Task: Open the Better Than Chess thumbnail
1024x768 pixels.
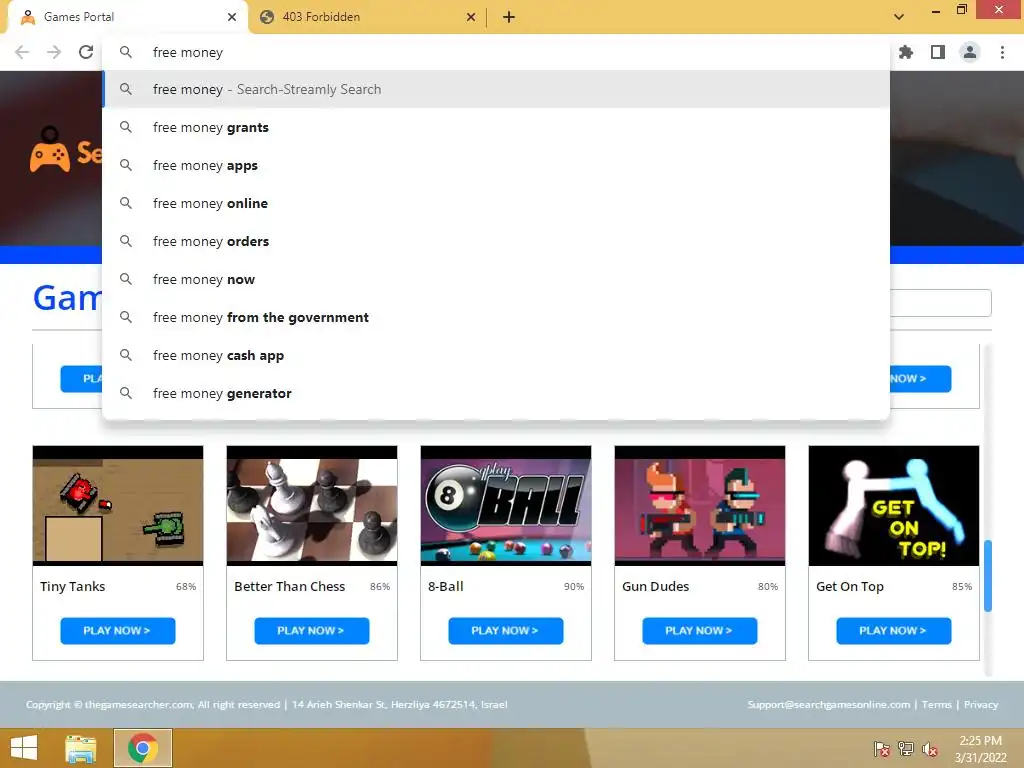Action: pos(312,505)
